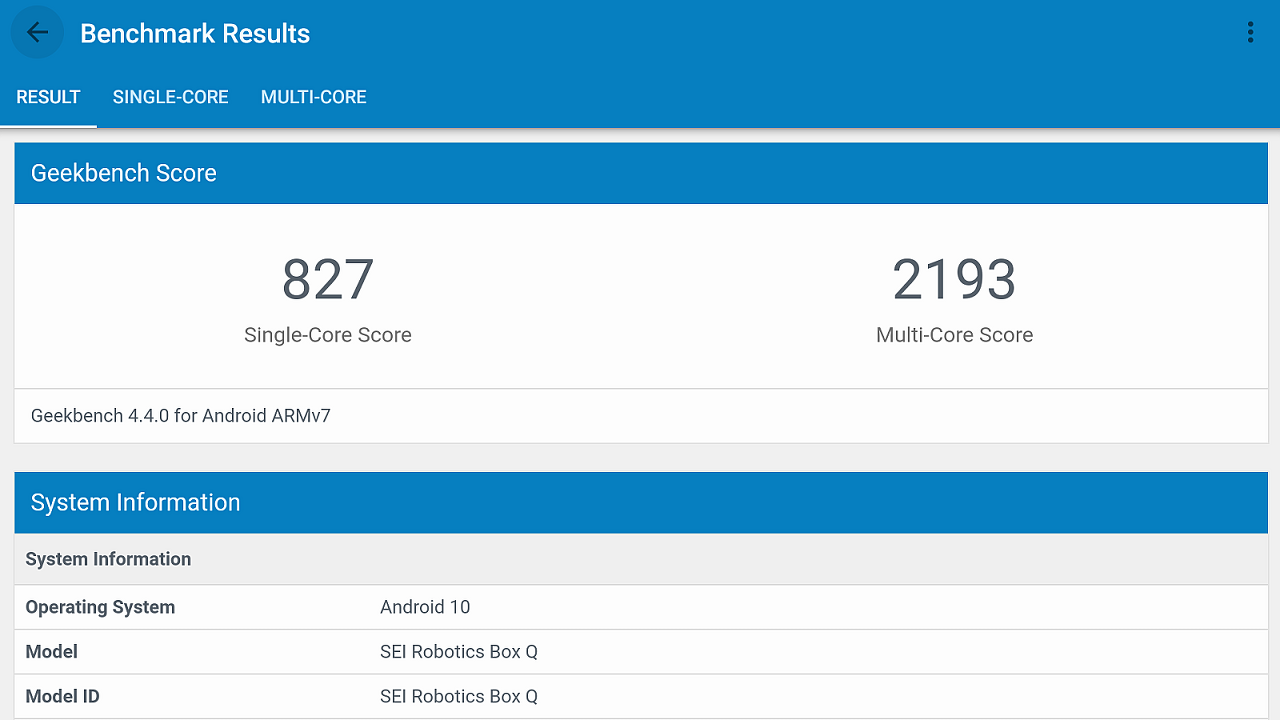Open the three-dot overflow menu

[x=1250, y=33]
